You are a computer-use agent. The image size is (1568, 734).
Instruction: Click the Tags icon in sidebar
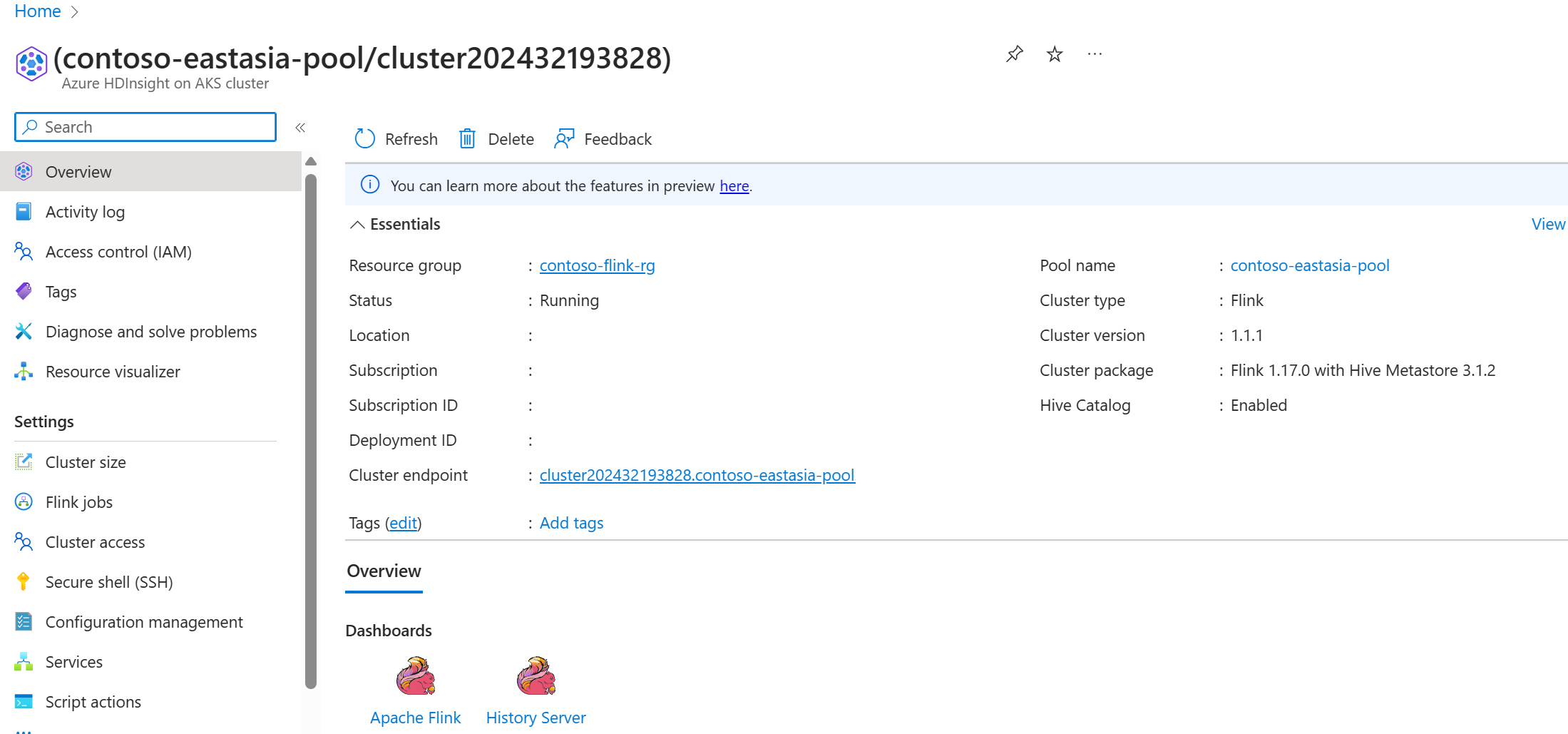[24, 291]
